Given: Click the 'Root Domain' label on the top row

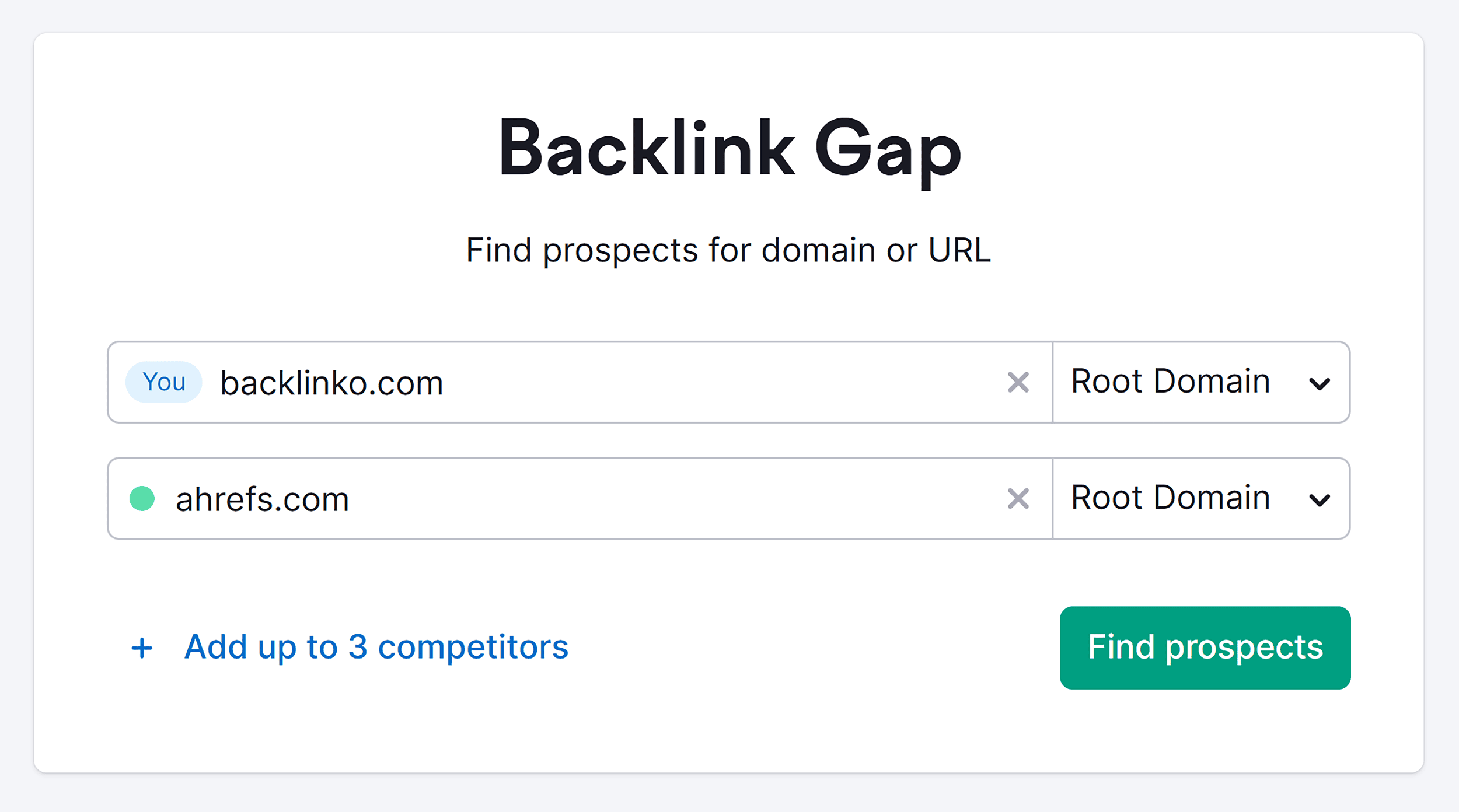Looking at the screenshot, I should click(1170, 381).
